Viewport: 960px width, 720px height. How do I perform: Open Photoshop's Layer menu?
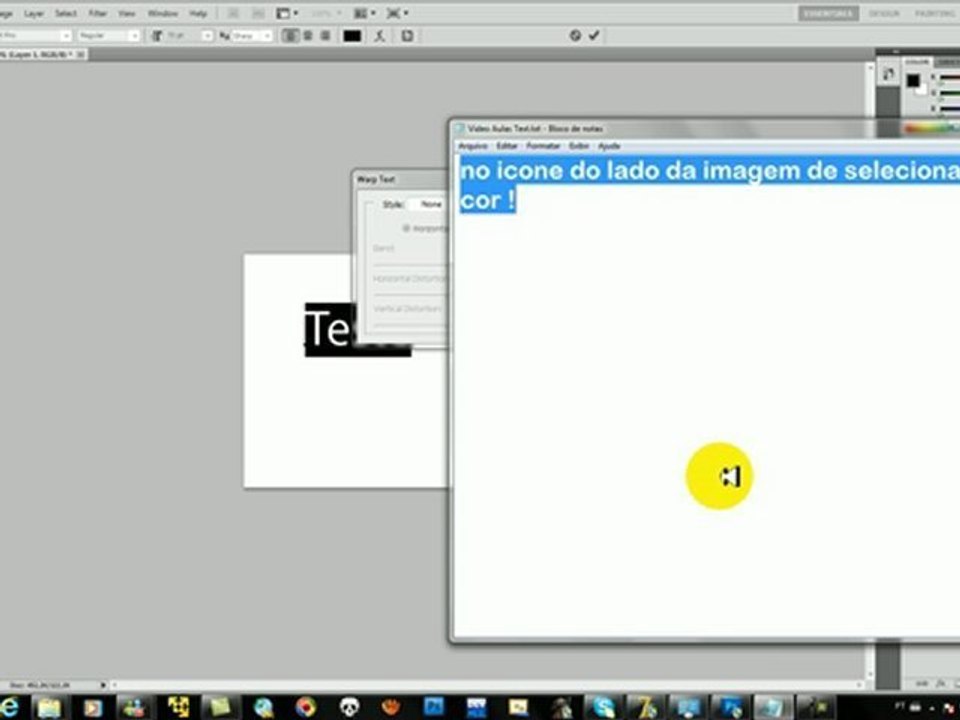click(34, 13)
